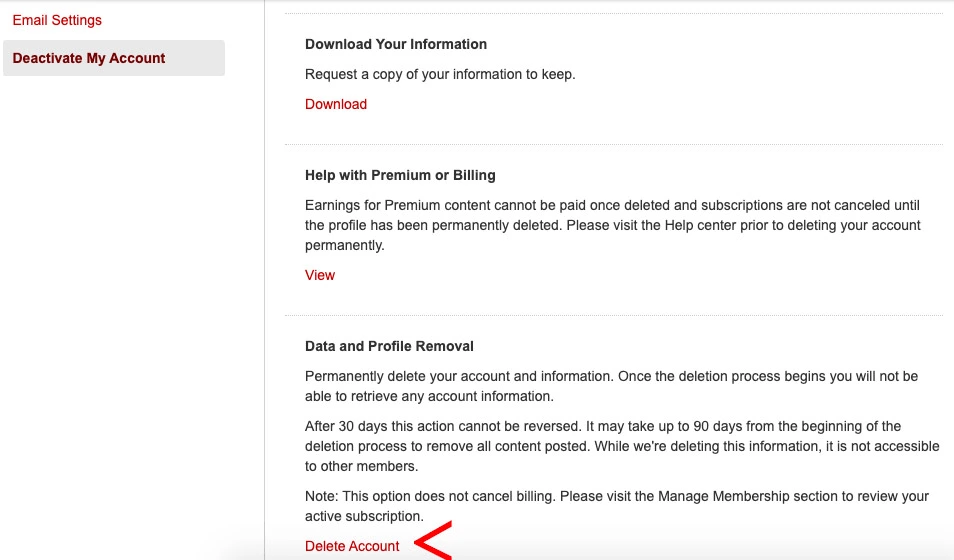Click the Data and Profile Removal heading
Screen dimensions: 954x560
pyautogui.click(x=389, y=346)
